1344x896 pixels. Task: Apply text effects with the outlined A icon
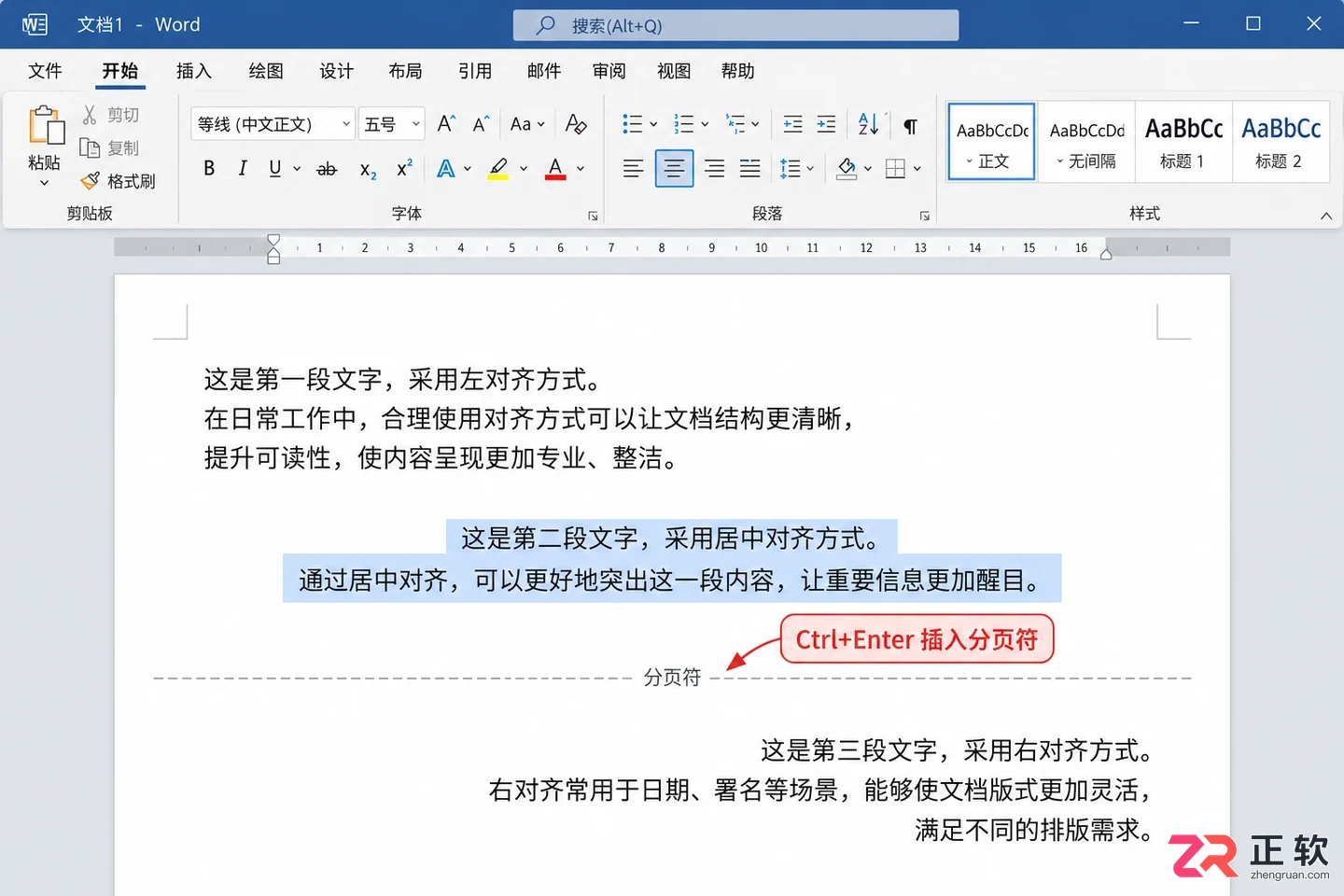[446, 169]
